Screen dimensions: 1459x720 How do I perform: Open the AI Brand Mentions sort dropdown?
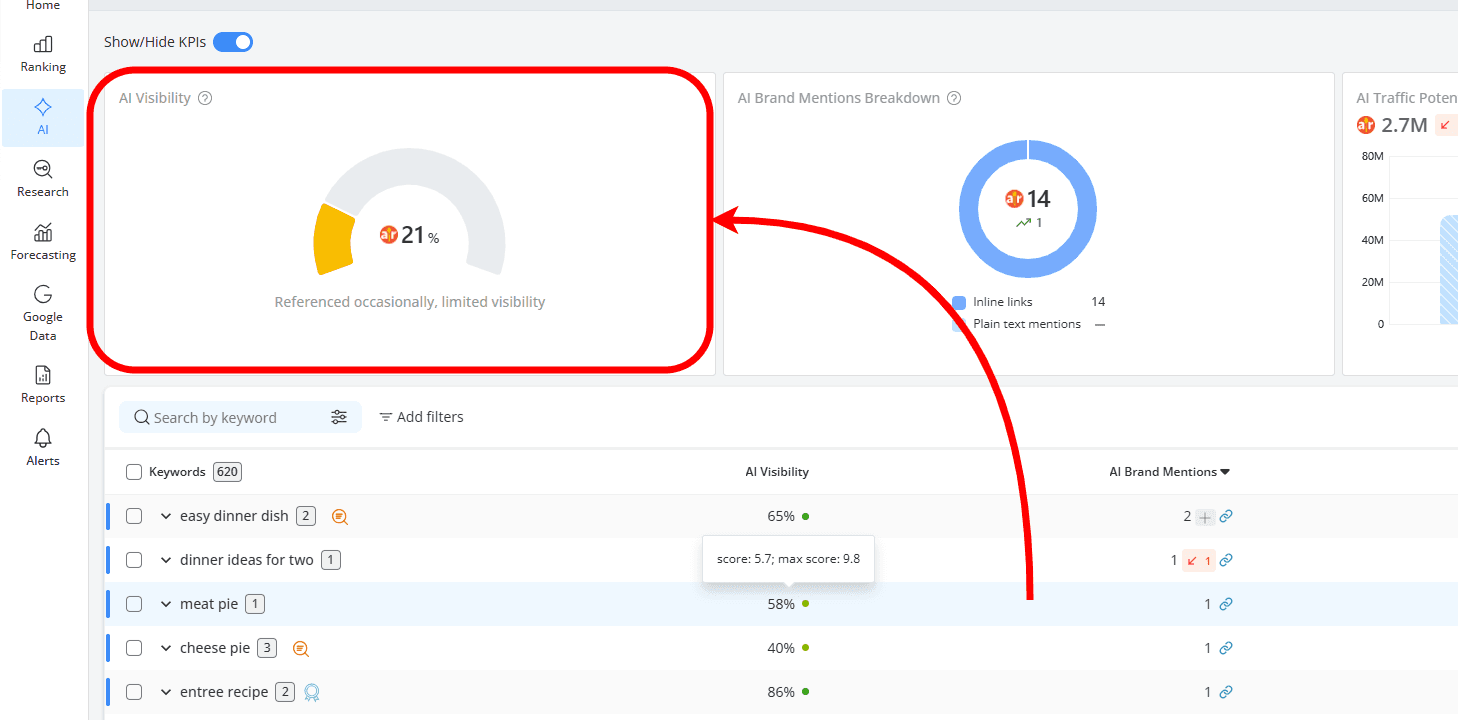click(1224, 471)
